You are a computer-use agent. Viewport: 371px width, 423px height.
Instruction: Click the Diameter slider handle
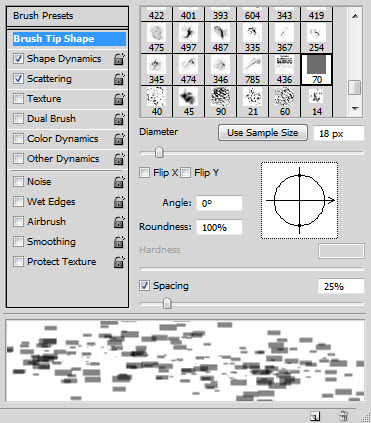(159, 152)
